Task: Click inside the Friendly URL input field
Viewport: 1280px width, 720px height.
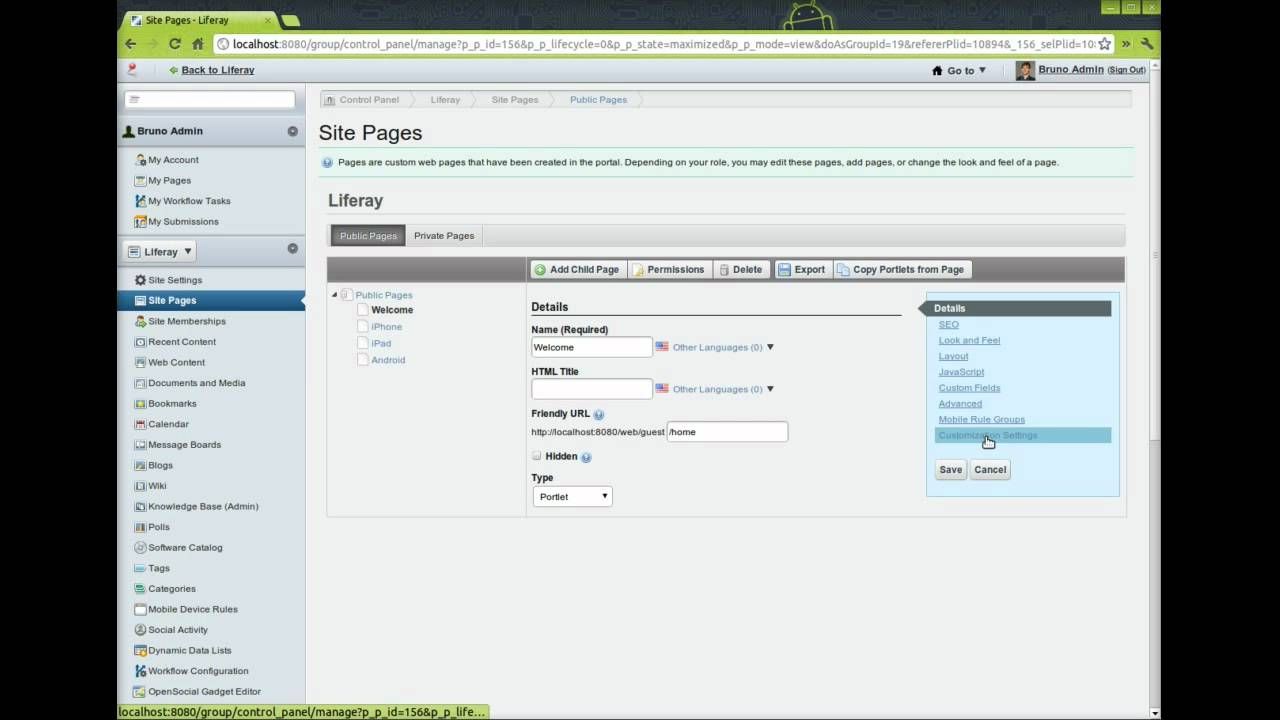Action: click(727, 431)
